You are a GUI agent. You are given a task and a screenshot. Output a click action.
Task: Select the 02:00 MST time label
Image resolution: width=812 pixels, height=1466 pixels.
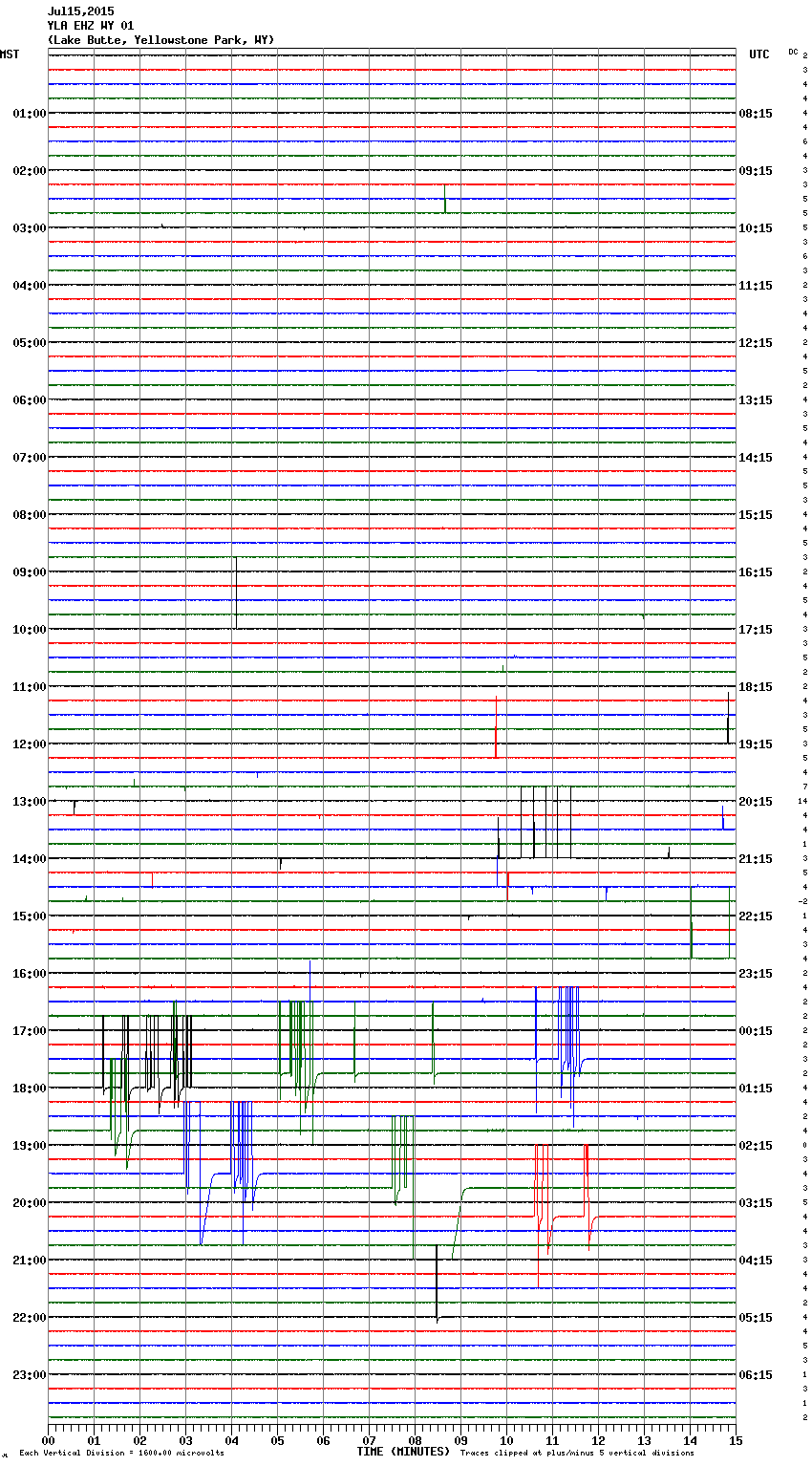[30, 171]
